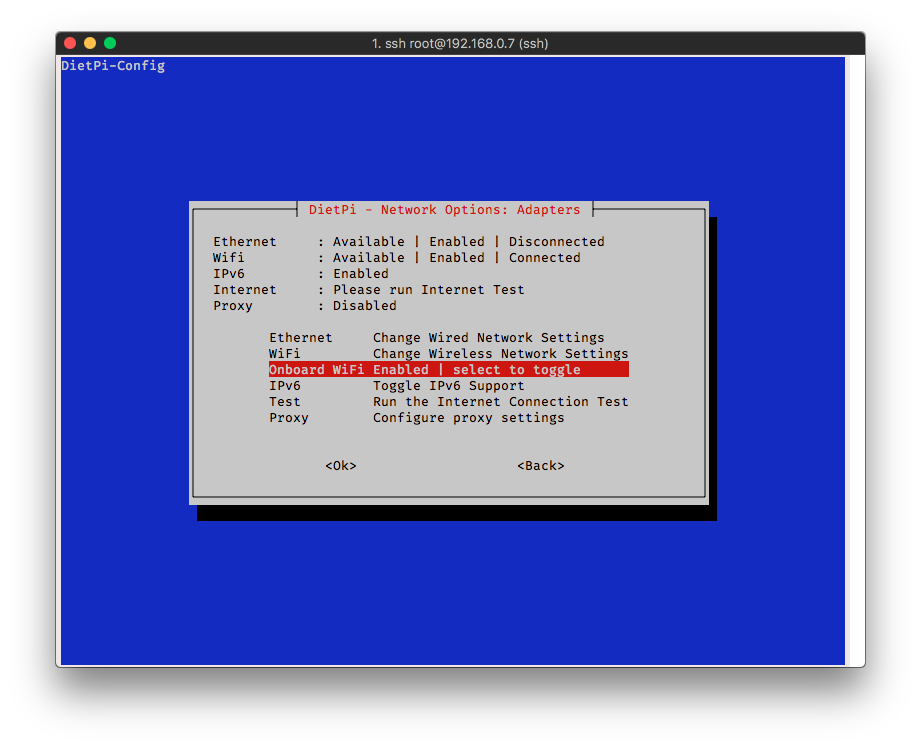
Task: Click the yellow minimize window button
Action: pos(90,43)
